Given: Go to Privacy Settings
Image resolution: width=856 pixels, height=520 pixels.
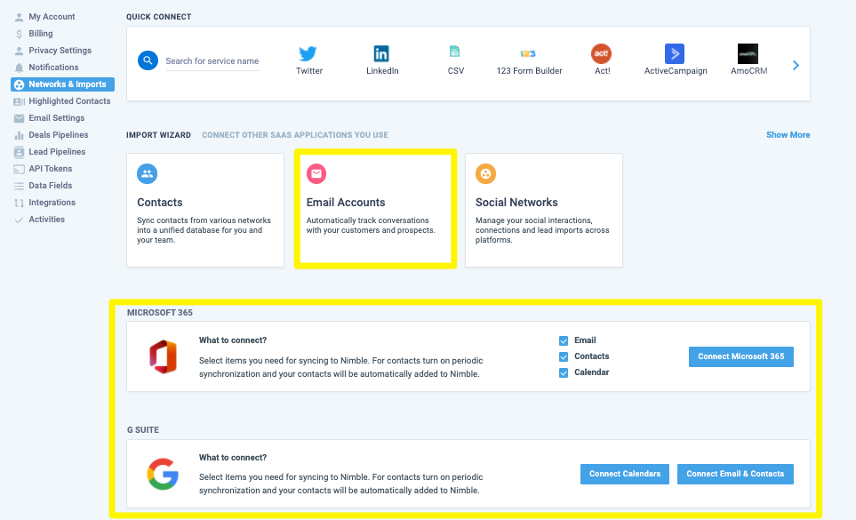Looking at the screenshot, I should [x=60, y=51].
